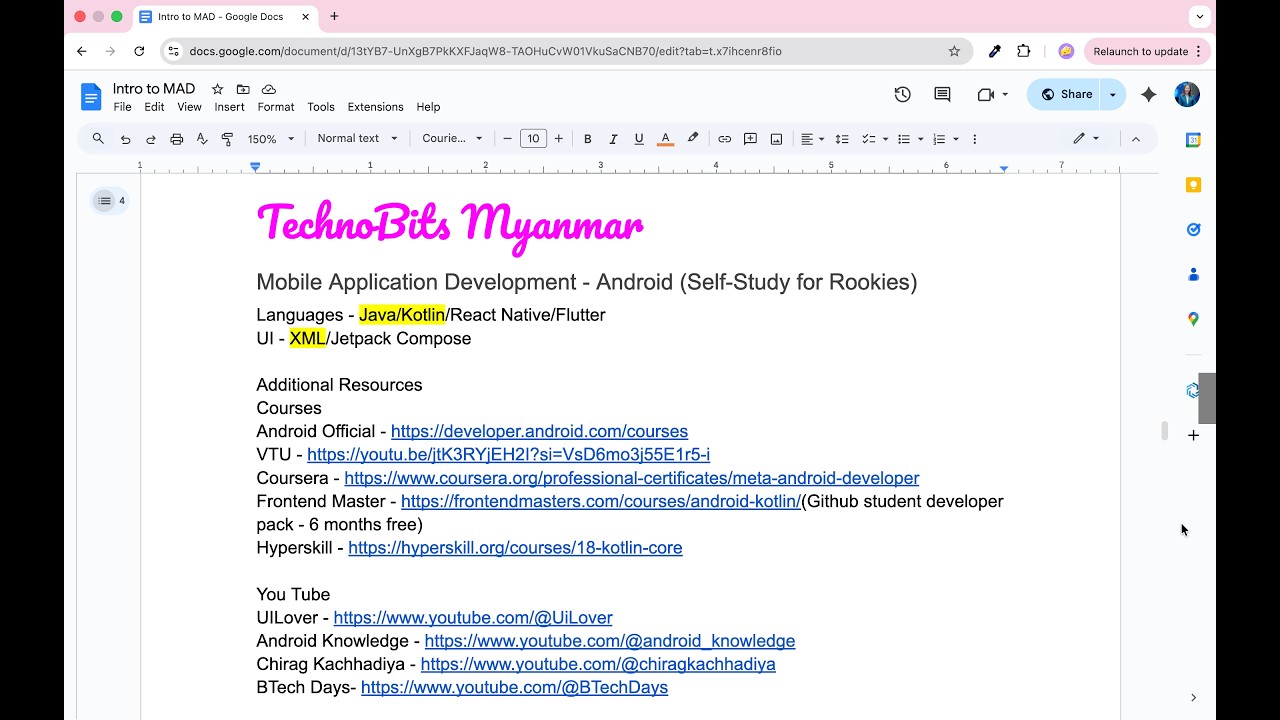Run spelling and grammar check
Screen dimensions: 1280x720
coord(202,139)
